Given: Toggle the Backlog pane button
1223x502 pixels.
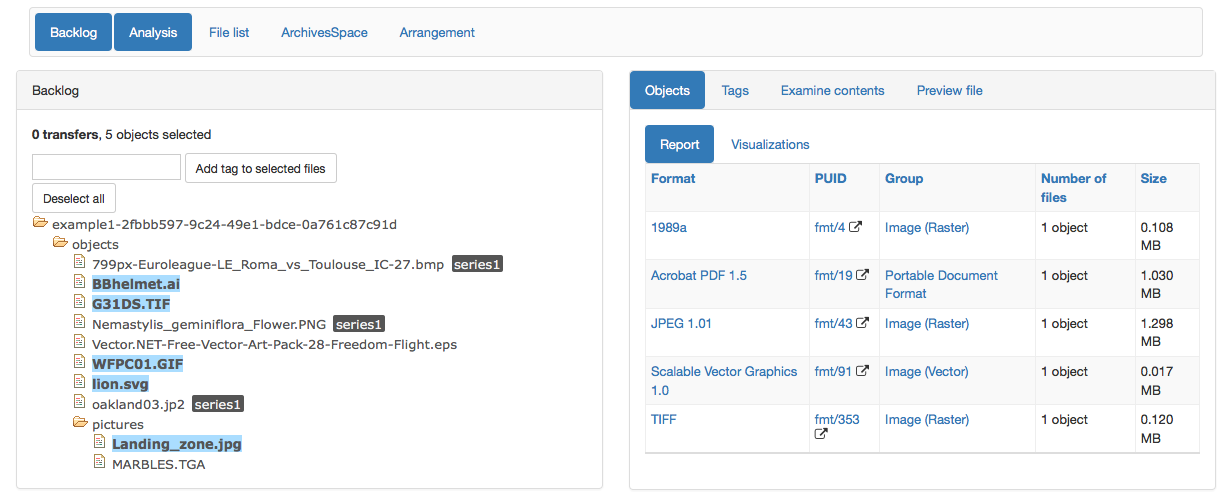Looking at the screenshot, I should click(73, 33).
